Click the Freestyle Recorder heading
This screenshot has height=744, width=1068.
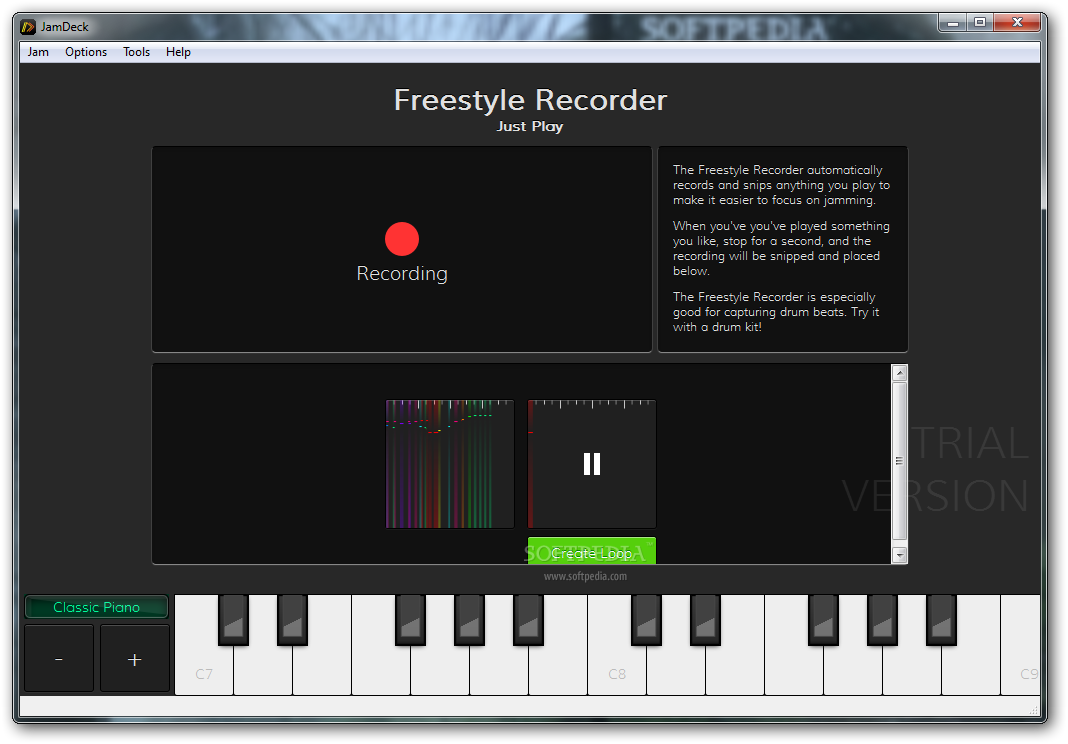coord(530,100)
